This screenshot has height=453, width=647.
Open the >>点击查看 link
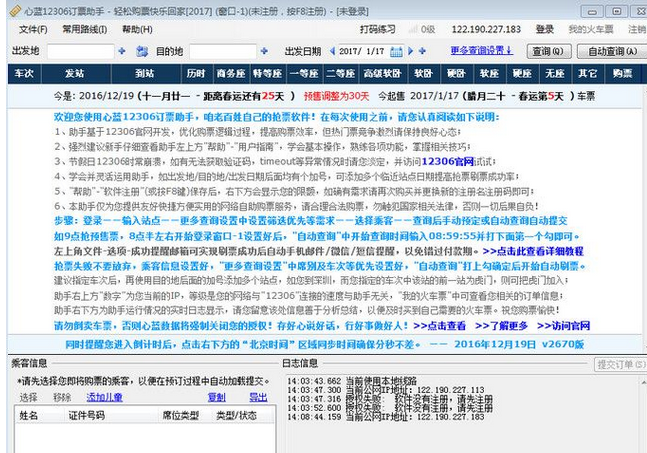439,326
